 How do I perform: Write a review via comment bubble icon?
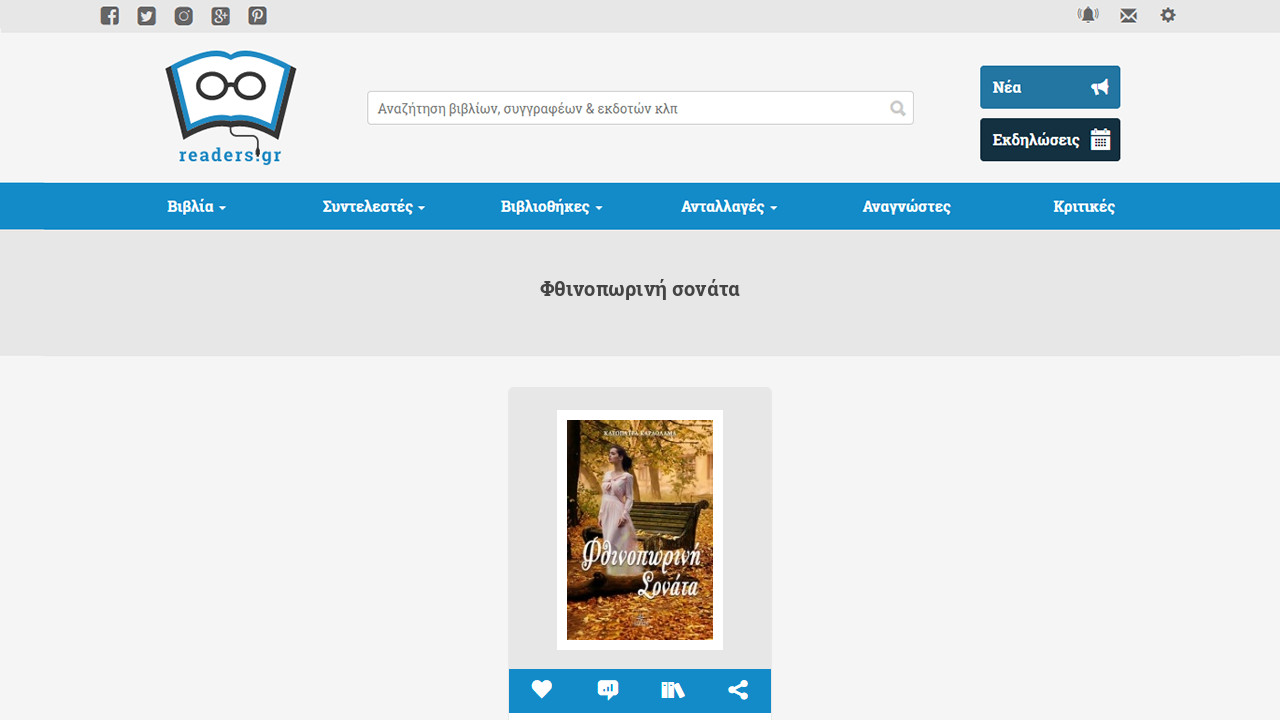pyautogui.click(x=607, y=690)
